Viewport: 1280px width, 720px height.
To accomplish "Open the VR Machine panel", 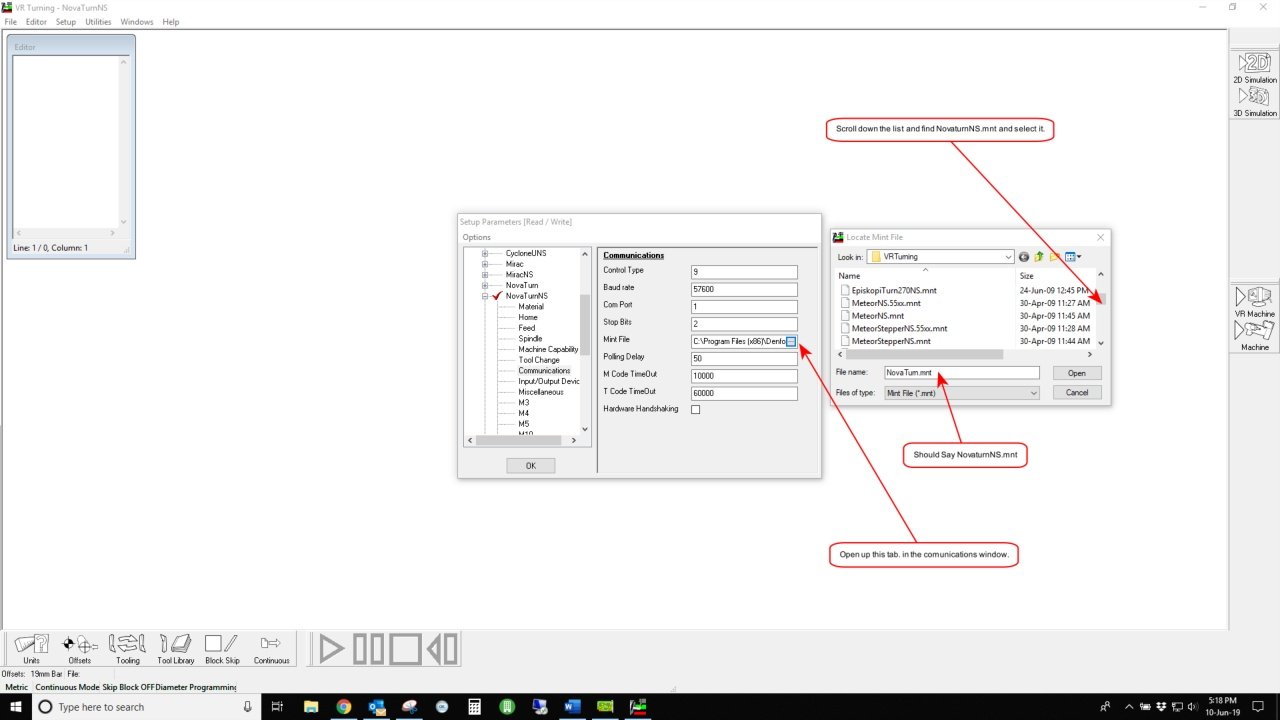I will (x=1254, y=301).
